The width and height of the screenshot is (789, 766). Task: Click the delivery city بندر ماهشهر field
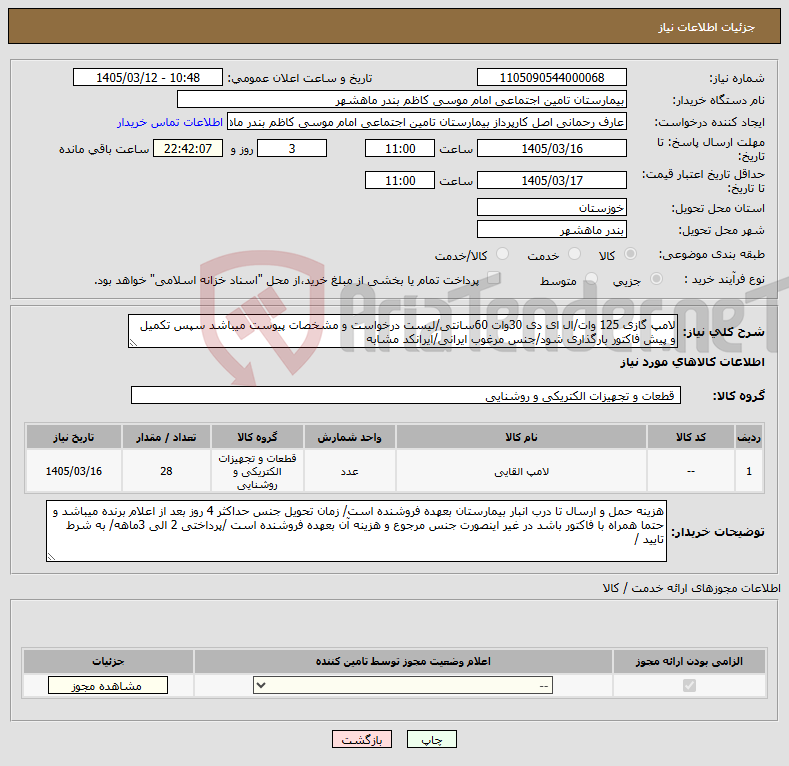tap(551, 229)
